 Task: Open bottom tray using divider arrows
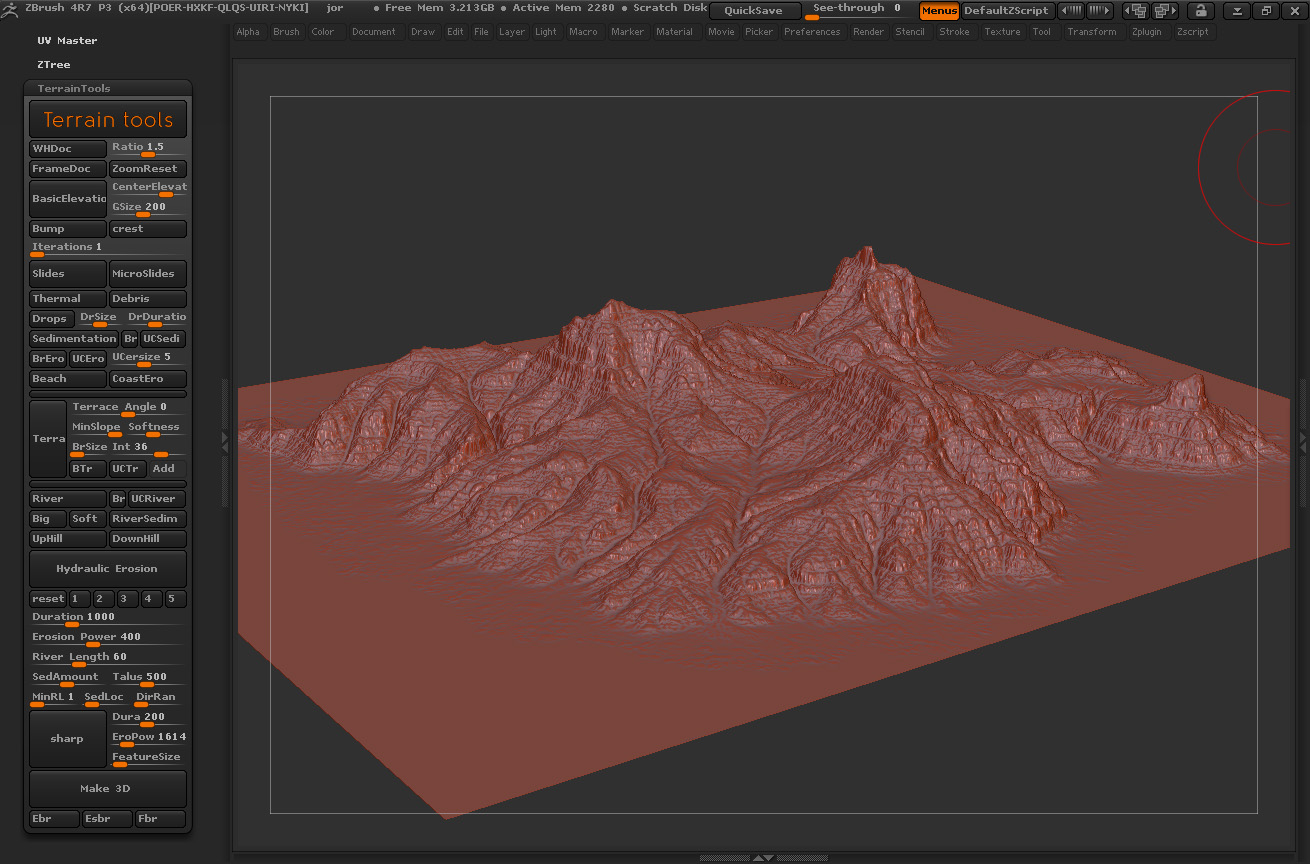tap(763, 857)
